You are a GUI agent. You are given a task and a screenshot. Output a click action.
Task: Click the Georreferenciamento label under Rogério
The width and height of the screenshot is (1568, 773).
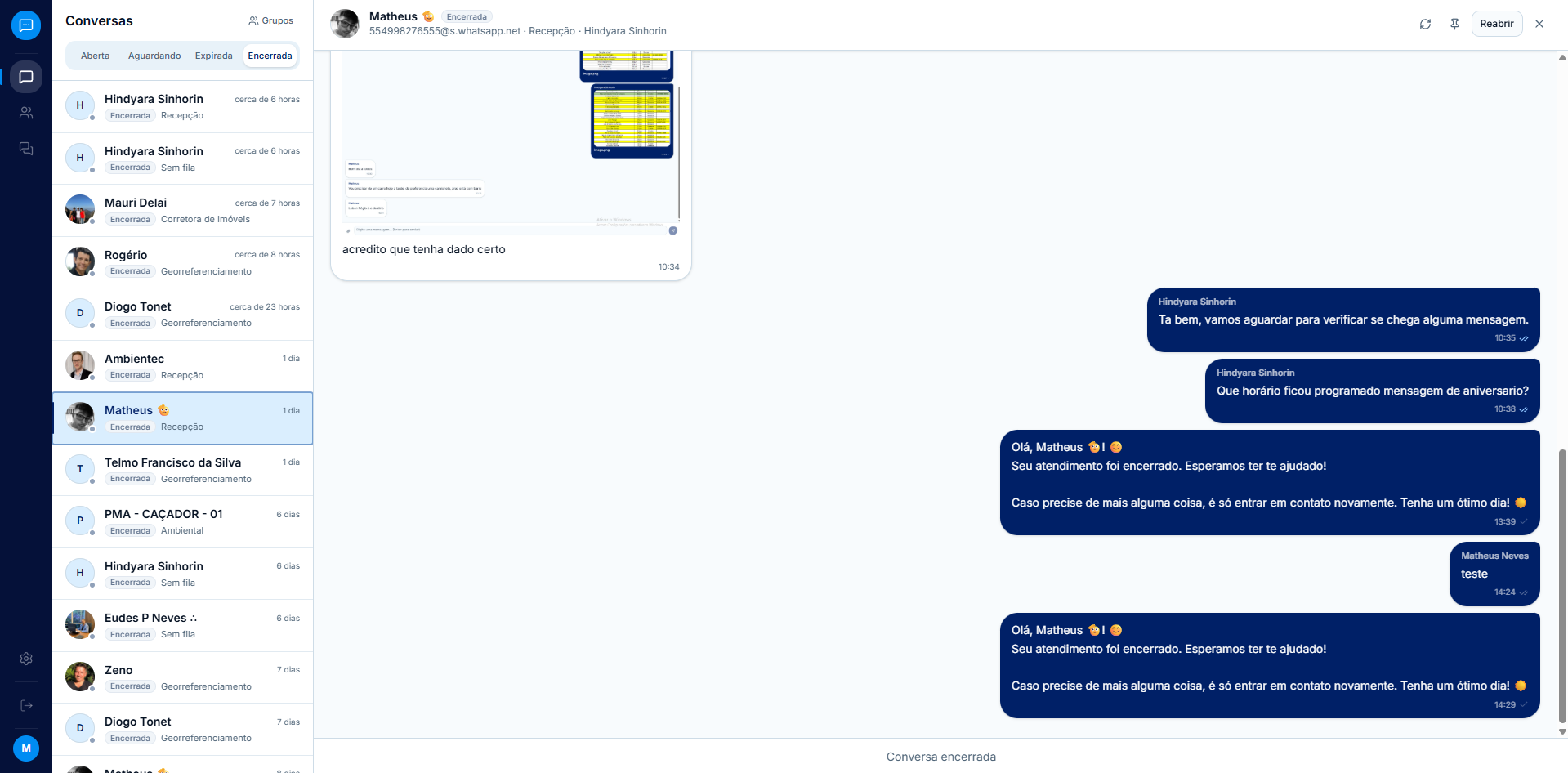(x=206, y=271)
